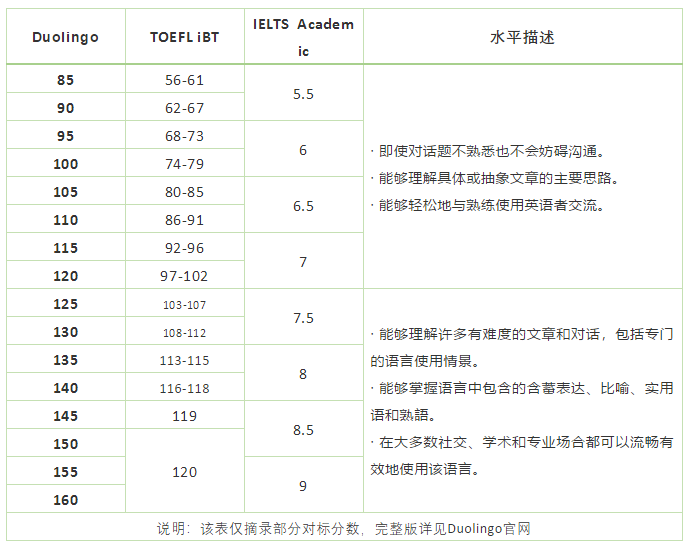Select the TOEFL range 56-61 cell

tap(185, 80)
